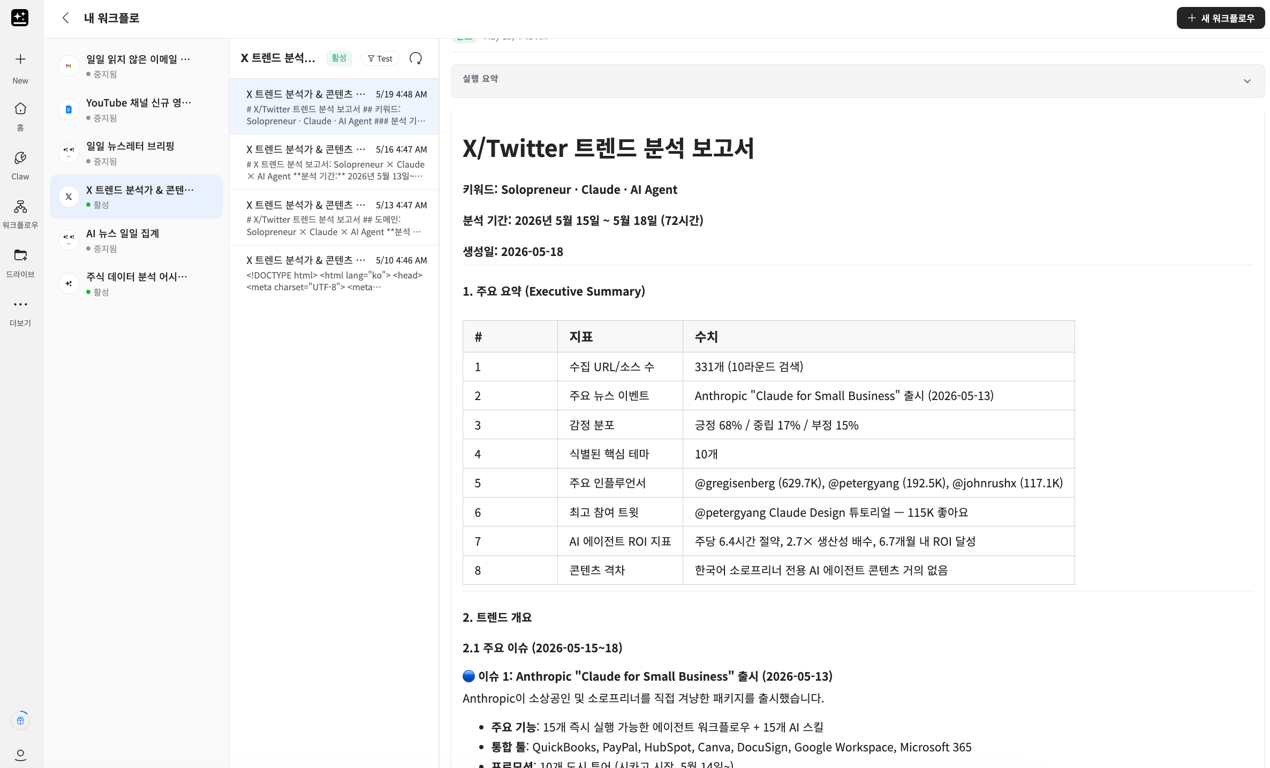The height and width of the screenshot is (768, 1270).
Task: Click the 수치 column header
Action: (878, 337)
